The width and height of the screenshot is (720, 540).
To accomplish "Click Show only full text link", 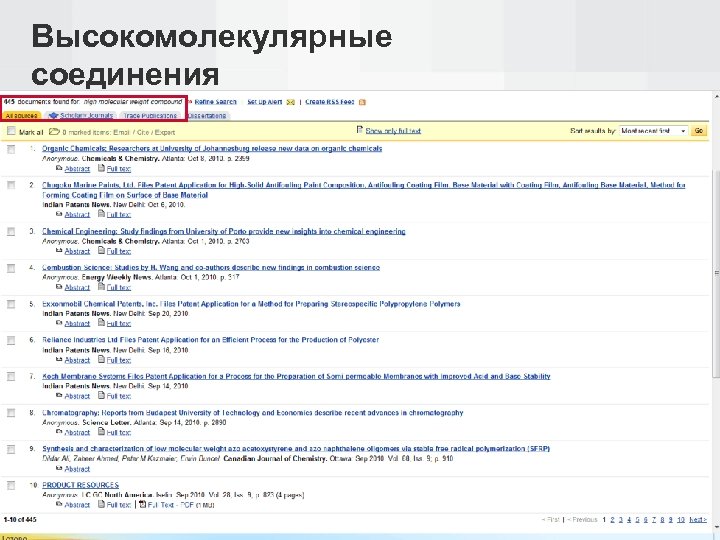I will [x=393, y=131].
